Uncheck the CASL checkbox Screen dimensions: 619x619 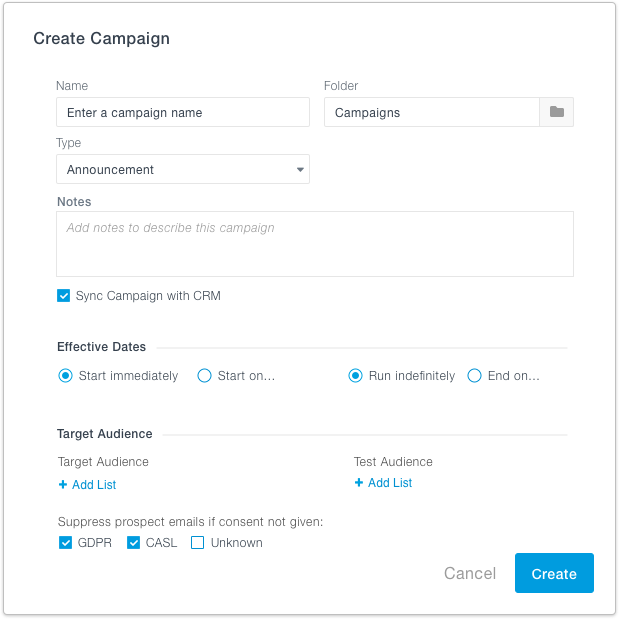tap(133, 543)
